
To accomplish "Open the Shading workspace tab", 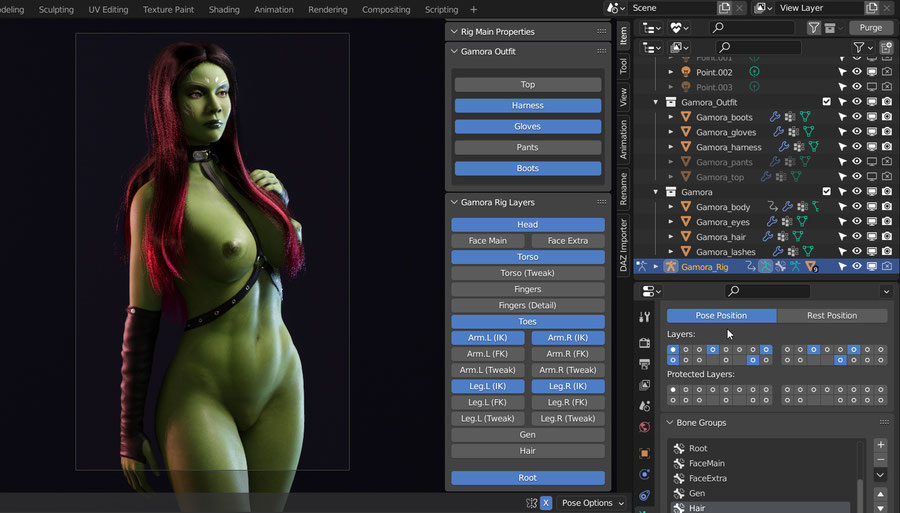I will click(x=224, y=9).
